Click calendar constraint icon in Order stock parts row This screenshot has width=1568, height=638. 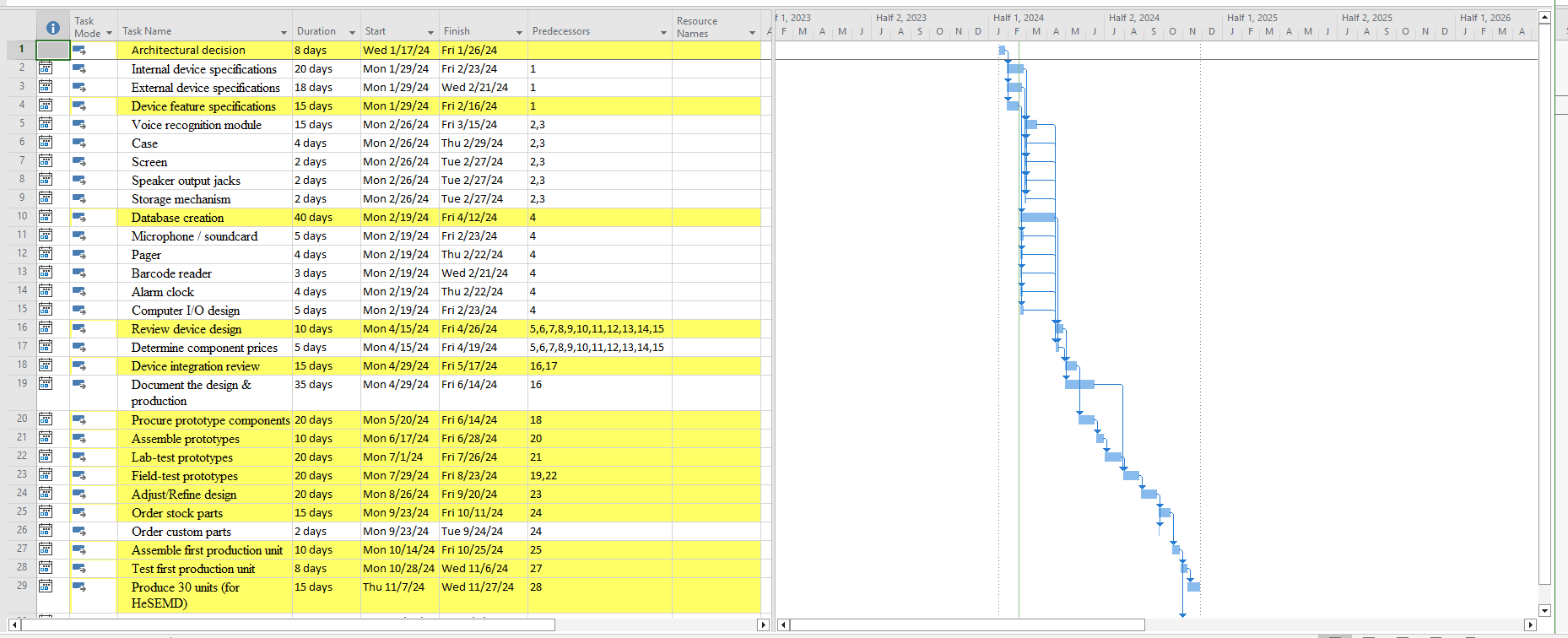(46, 512)
